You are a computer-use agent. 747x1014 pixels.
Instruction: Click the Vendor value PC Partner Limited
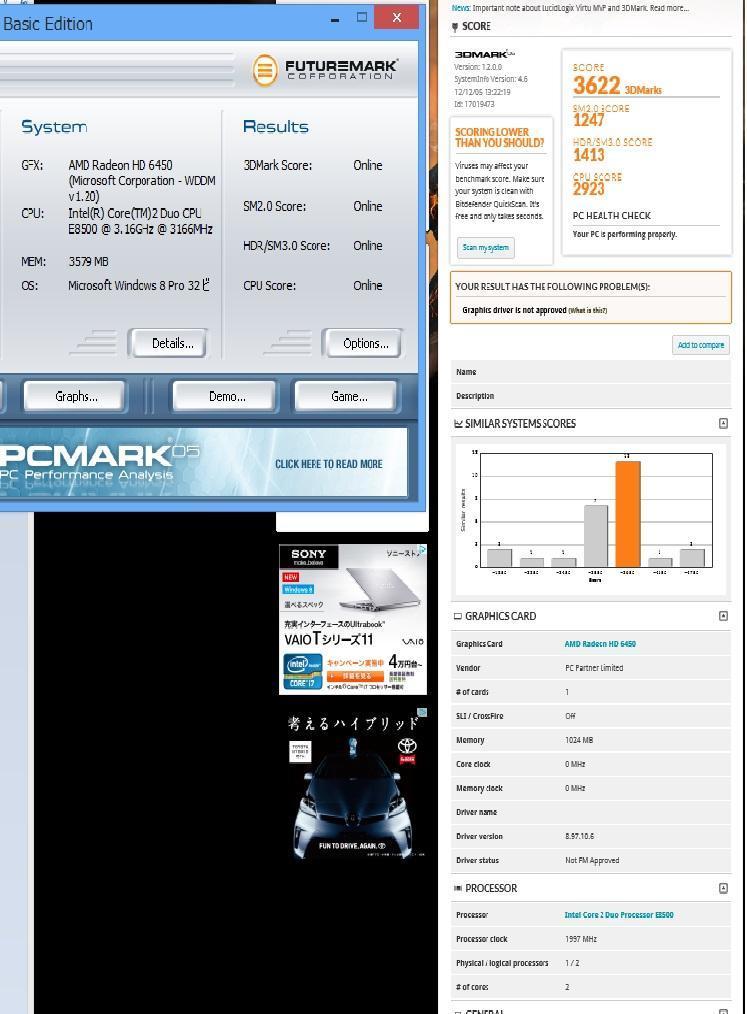pyautogui.click(x=594, y=668)
